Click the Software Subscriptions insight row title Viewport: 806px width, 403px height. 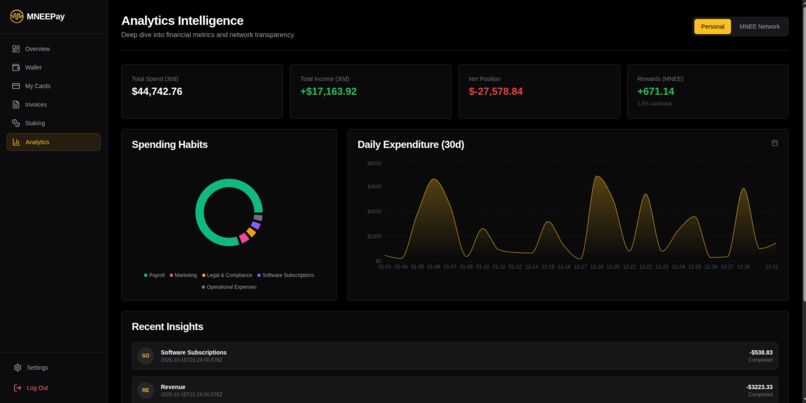point(193,353)
